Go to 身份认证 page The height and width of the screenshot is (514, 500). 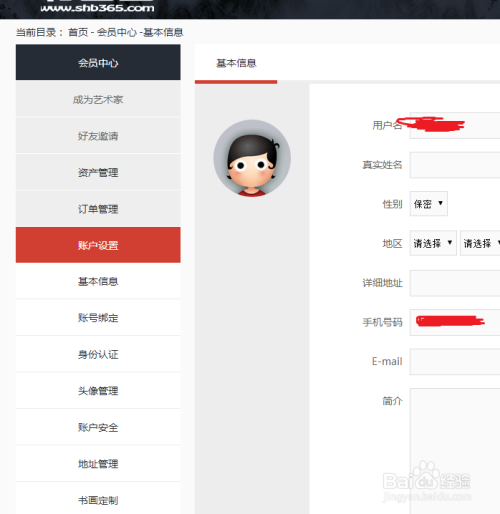[x=98, y=354]
